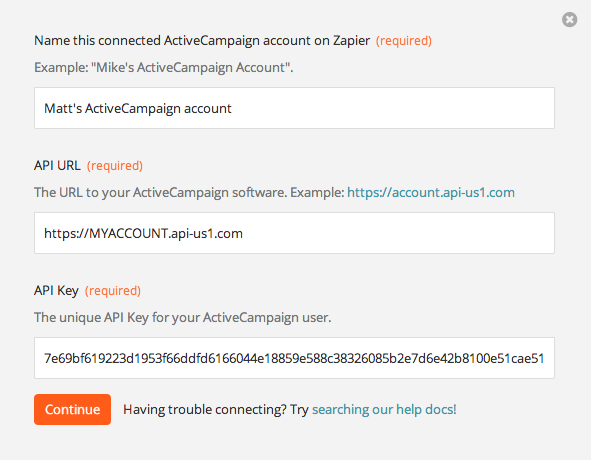The width and height of the screenshot is (591, 460).
Task: Click the key value beginning with 7e69bf
Action: click(294, 358)
